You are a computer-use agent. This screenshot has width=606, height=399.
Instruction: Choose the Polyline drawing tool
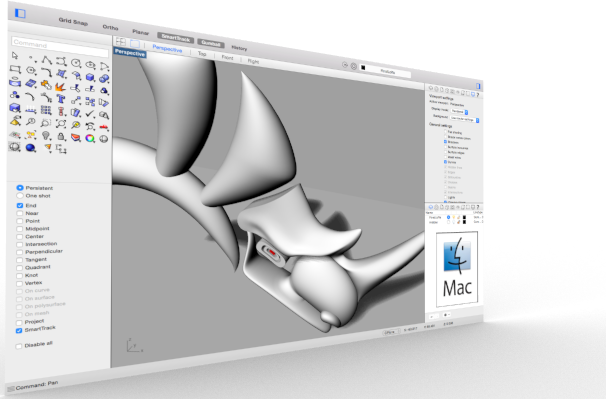point(47,60)
